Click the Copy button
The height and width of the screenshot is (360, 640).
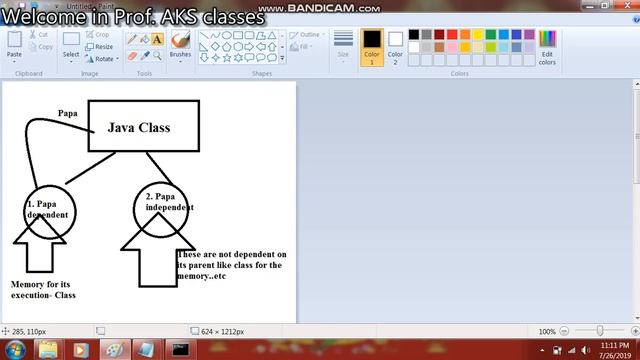pyautogui.click(x=41, y=47)
